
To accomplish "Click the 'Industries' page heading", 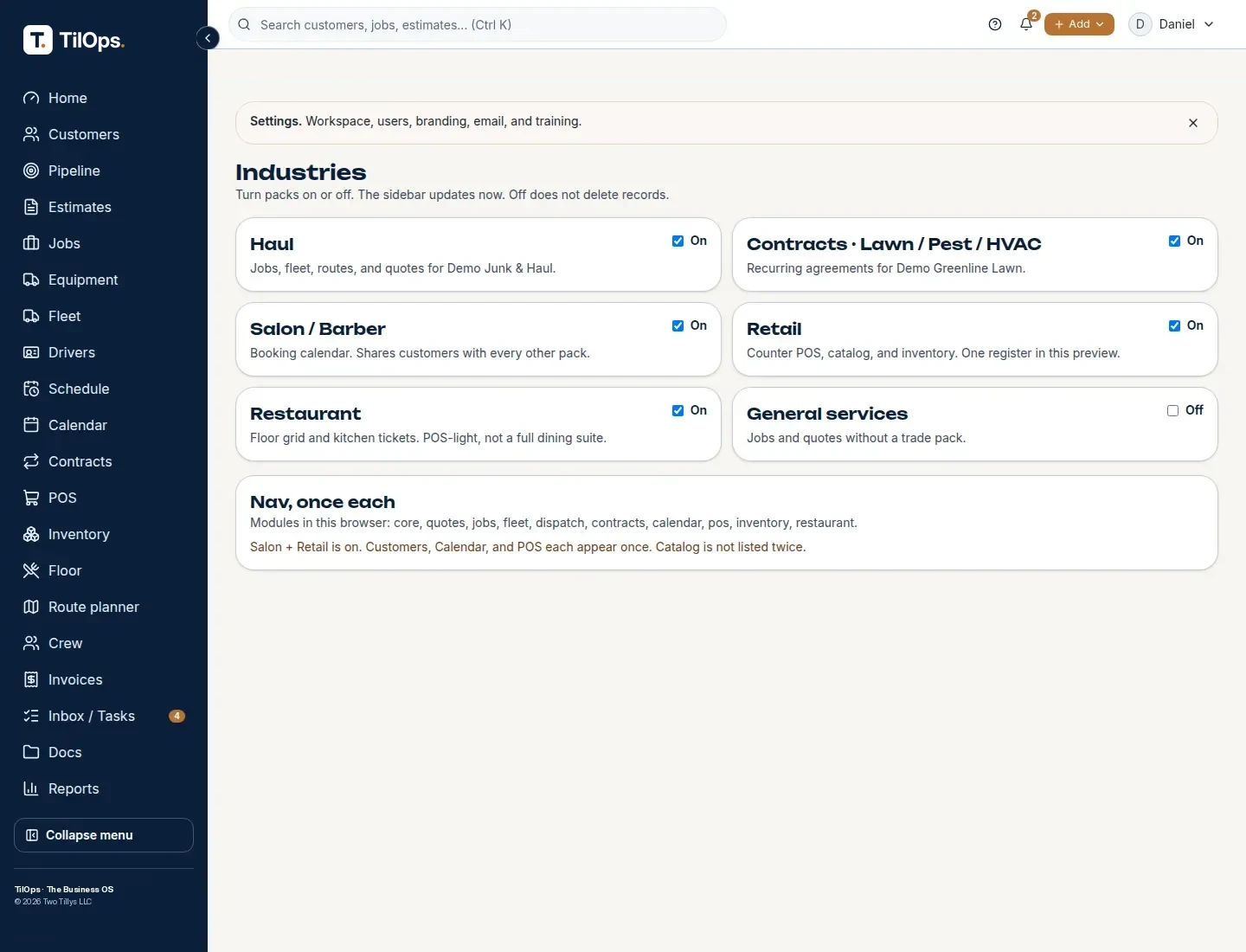I will 301,172.
